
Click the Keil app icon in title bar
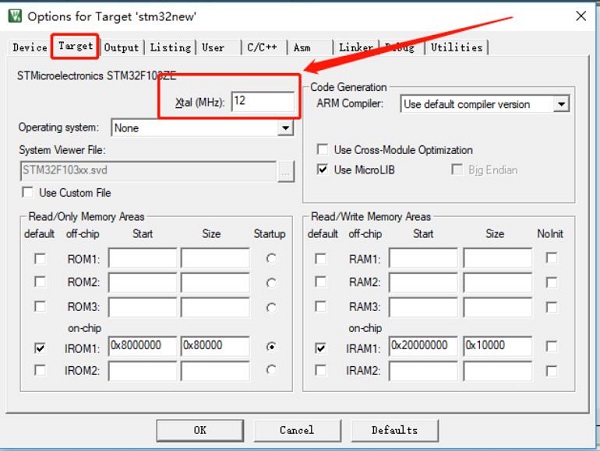click(13, 16)
